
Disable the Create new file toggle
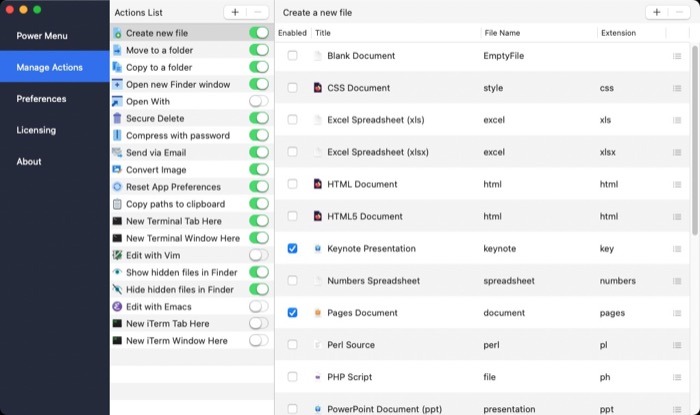click(259, 33)
